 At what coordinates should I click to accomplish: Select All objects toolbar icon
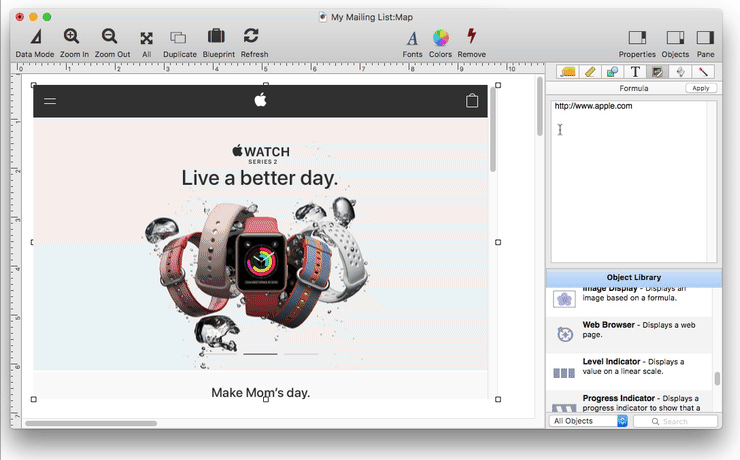[146, 38]
